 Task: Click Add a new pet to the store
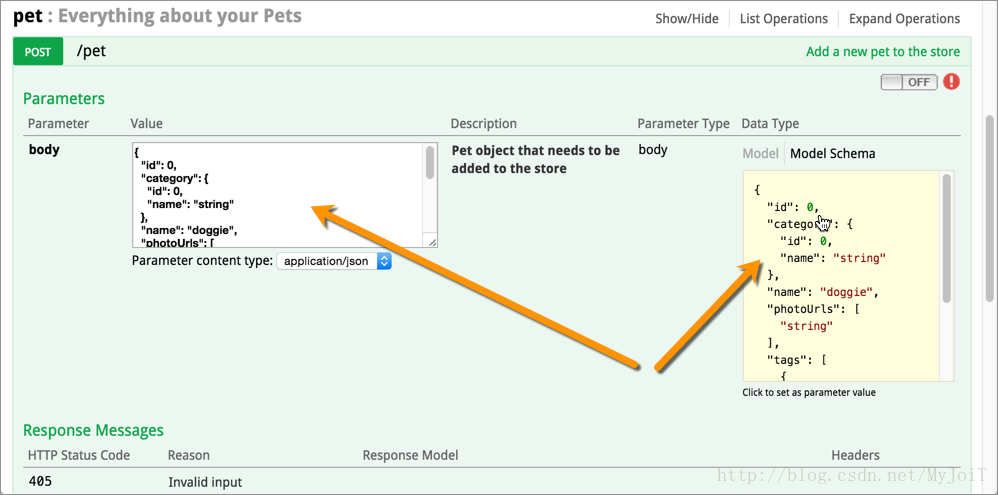[883, 52]
